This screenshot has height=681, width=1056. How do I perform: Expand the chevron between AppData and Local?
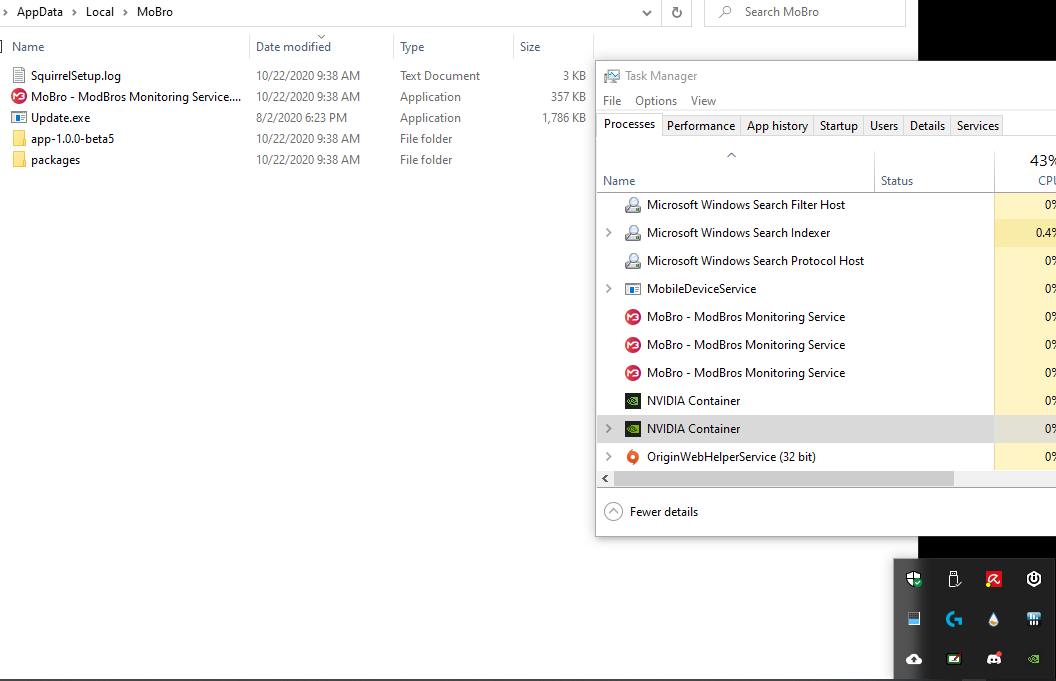click(74, 12)
